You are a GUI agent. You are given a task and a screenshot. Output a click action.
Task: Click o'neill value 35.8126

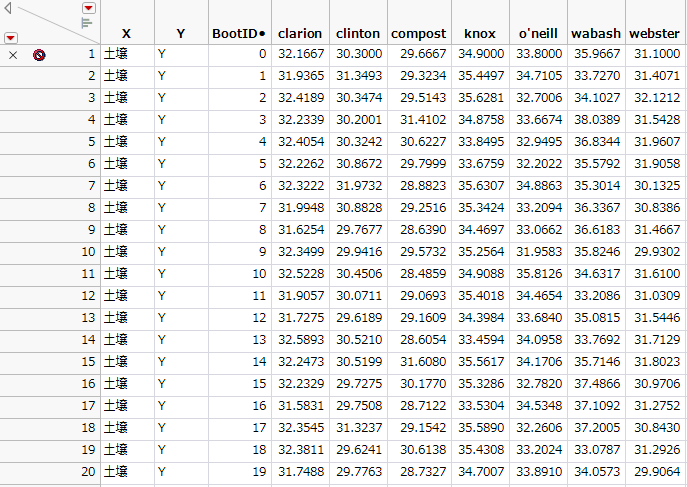pyautogui.click(x=539, y=274)
